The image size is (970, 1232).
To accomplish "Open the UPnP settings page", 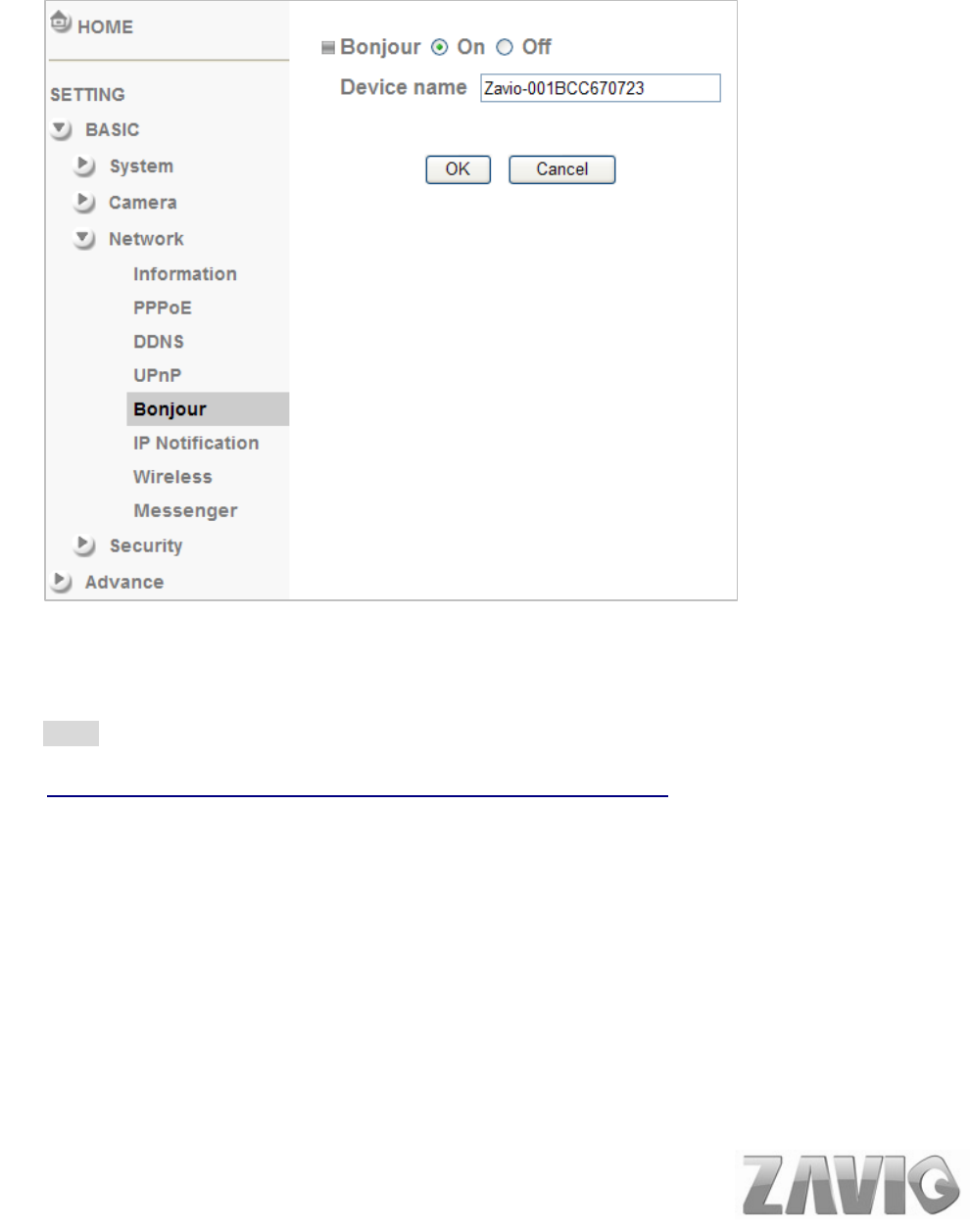I will (158, 375).
